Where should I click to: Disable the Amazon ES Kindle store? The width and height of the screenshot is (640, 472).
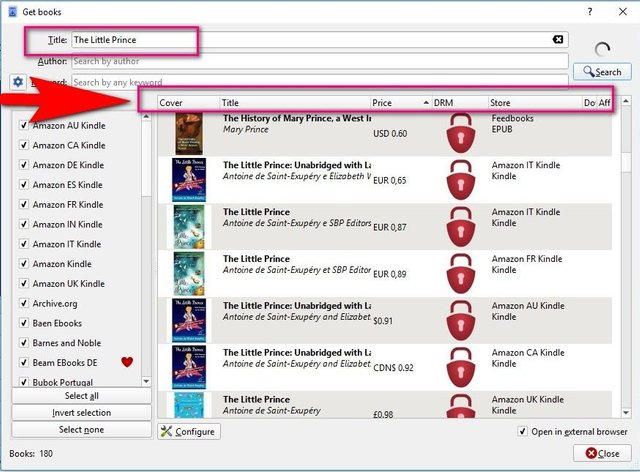pyautogui.click(x=24, y=185)
